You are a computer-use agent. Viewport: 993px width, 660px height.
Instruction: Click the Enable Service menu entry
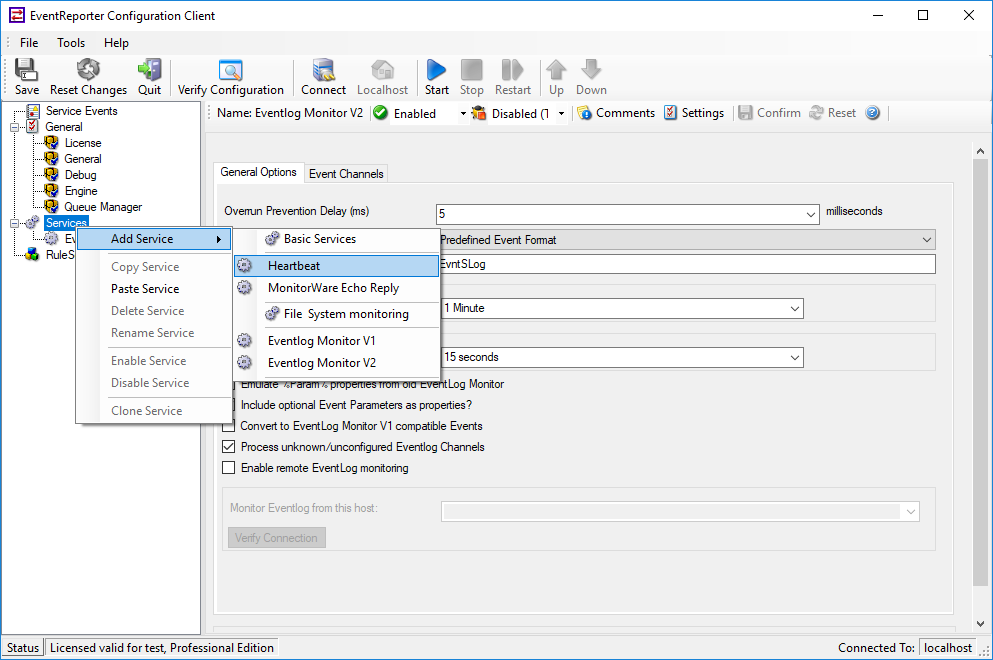pos(154,361)
